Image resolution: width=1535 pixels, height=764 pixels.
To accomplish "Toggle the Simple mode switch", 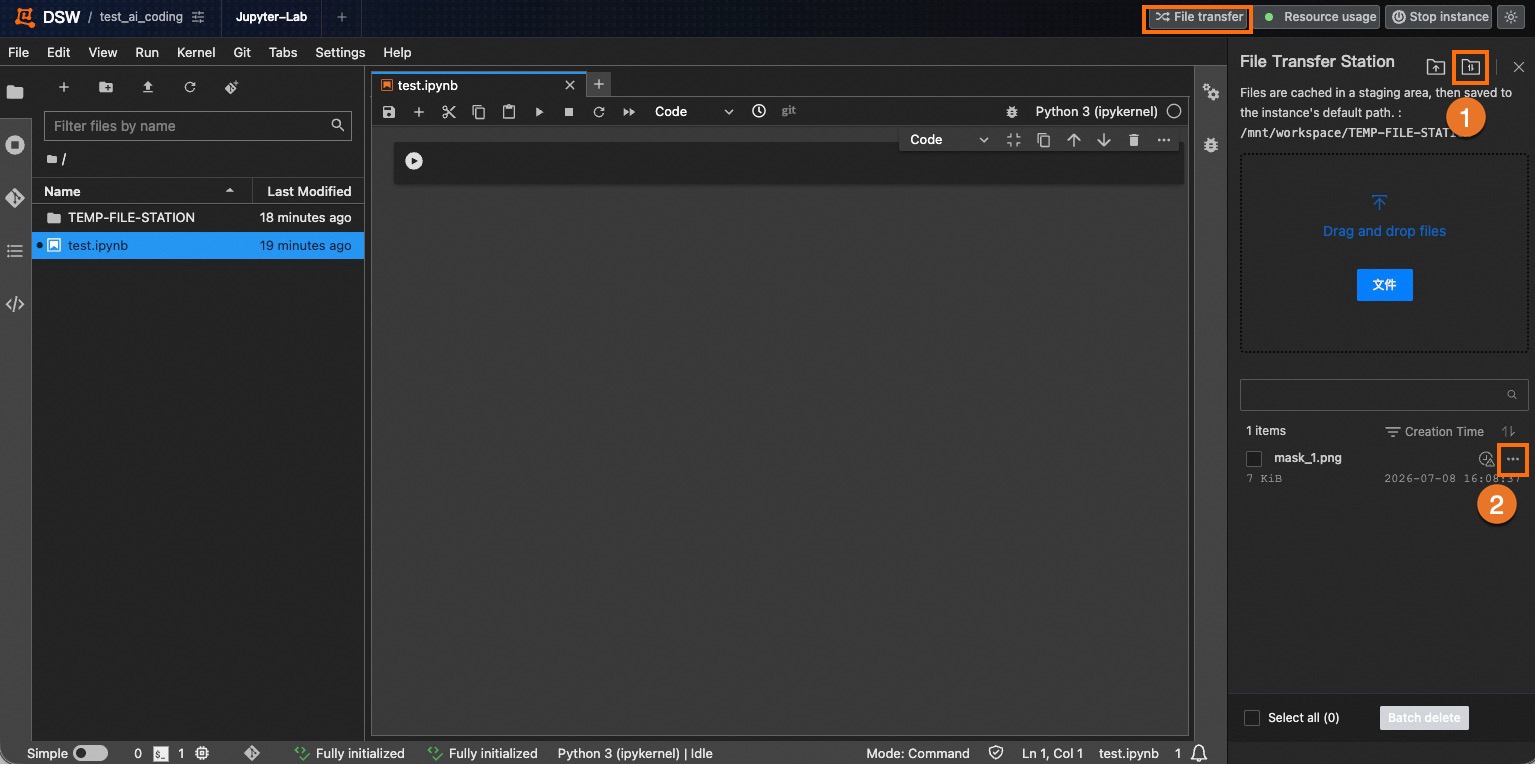I will 90,753.
